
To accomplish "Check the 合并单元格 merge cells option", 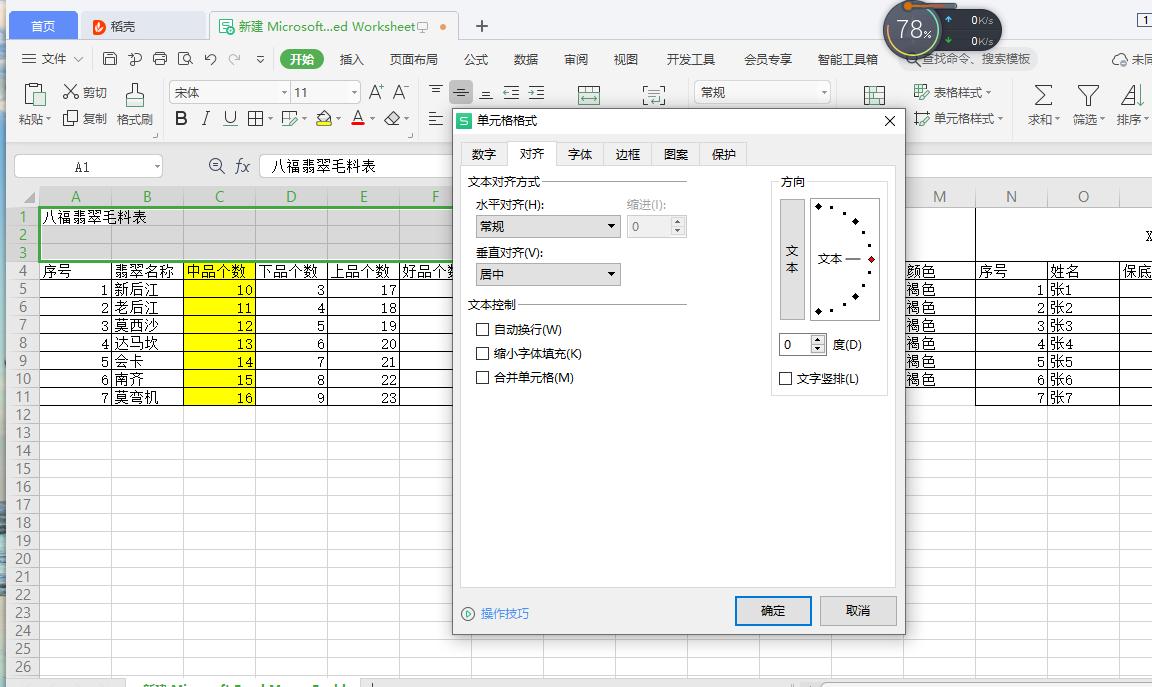I will pyautogui.click(x=481, y=377).
